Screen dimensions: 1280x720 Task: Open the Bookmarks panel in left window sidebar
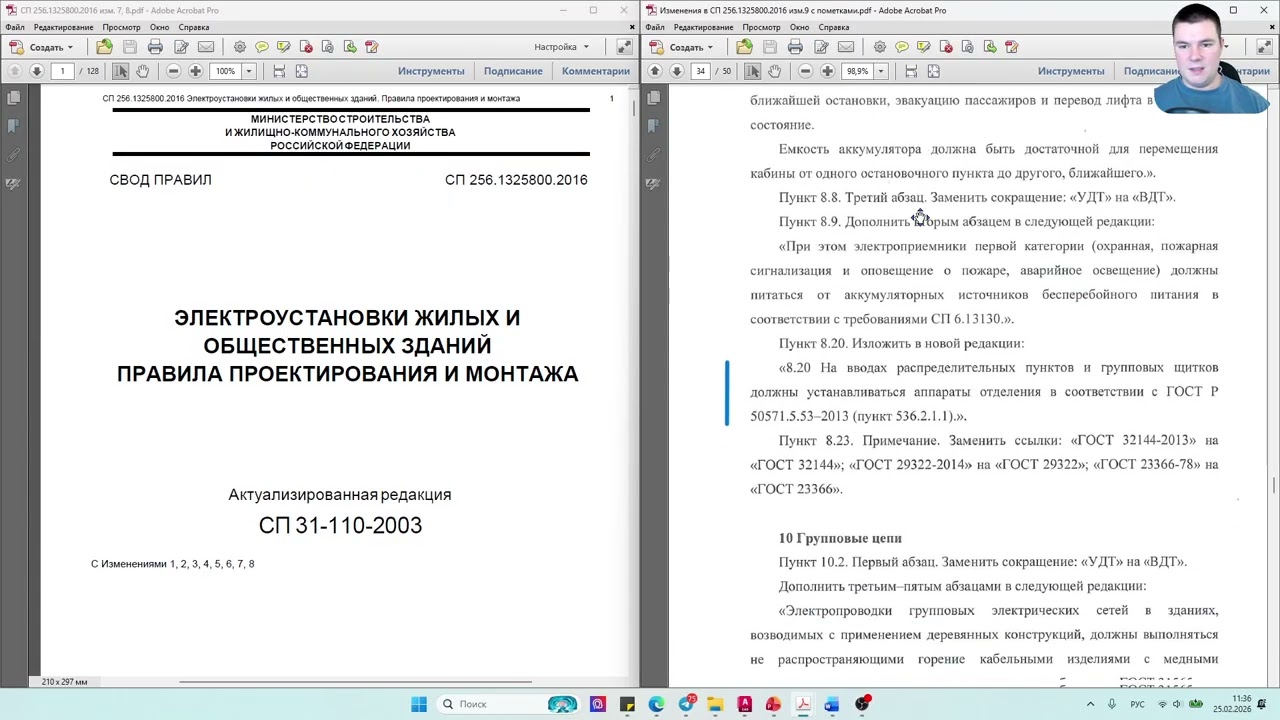(x=14, y=126)
